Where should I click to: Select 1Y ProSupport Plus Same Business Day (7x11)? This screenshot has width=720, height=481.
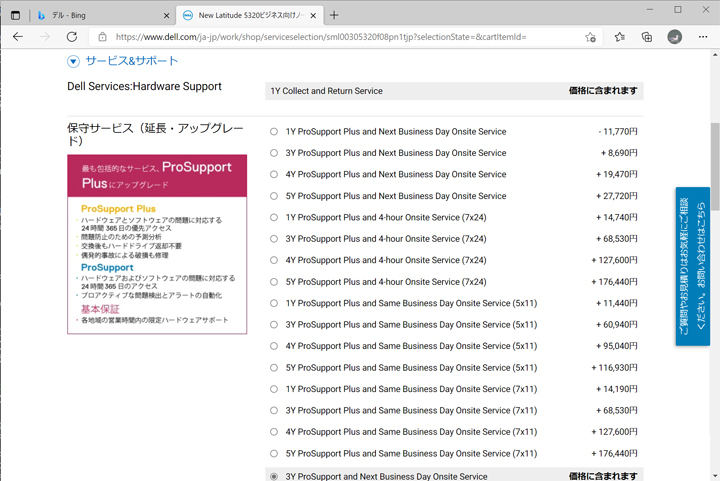click(x=274, y=389)
